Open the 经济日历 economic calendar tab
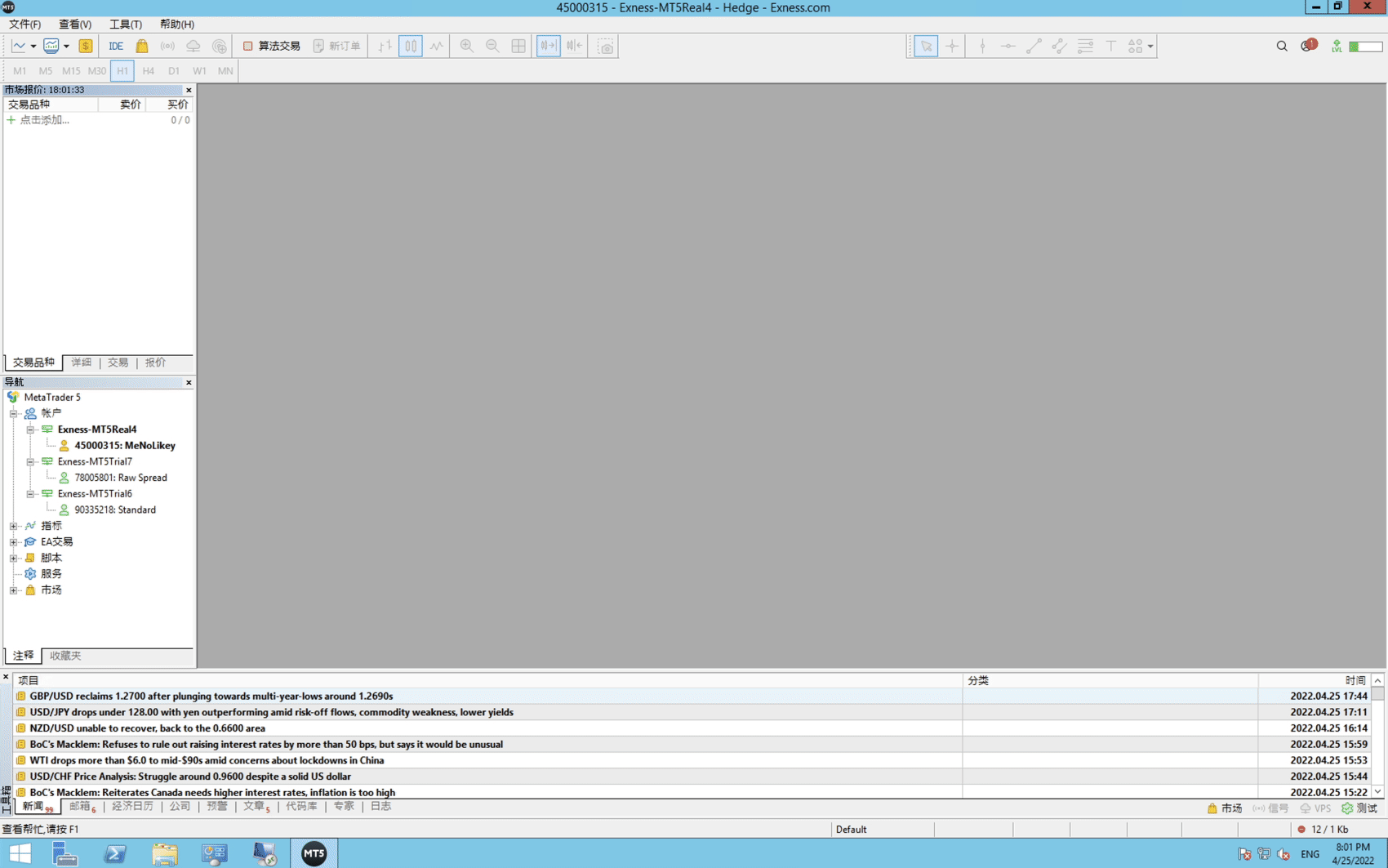 (x=132, y=807)
